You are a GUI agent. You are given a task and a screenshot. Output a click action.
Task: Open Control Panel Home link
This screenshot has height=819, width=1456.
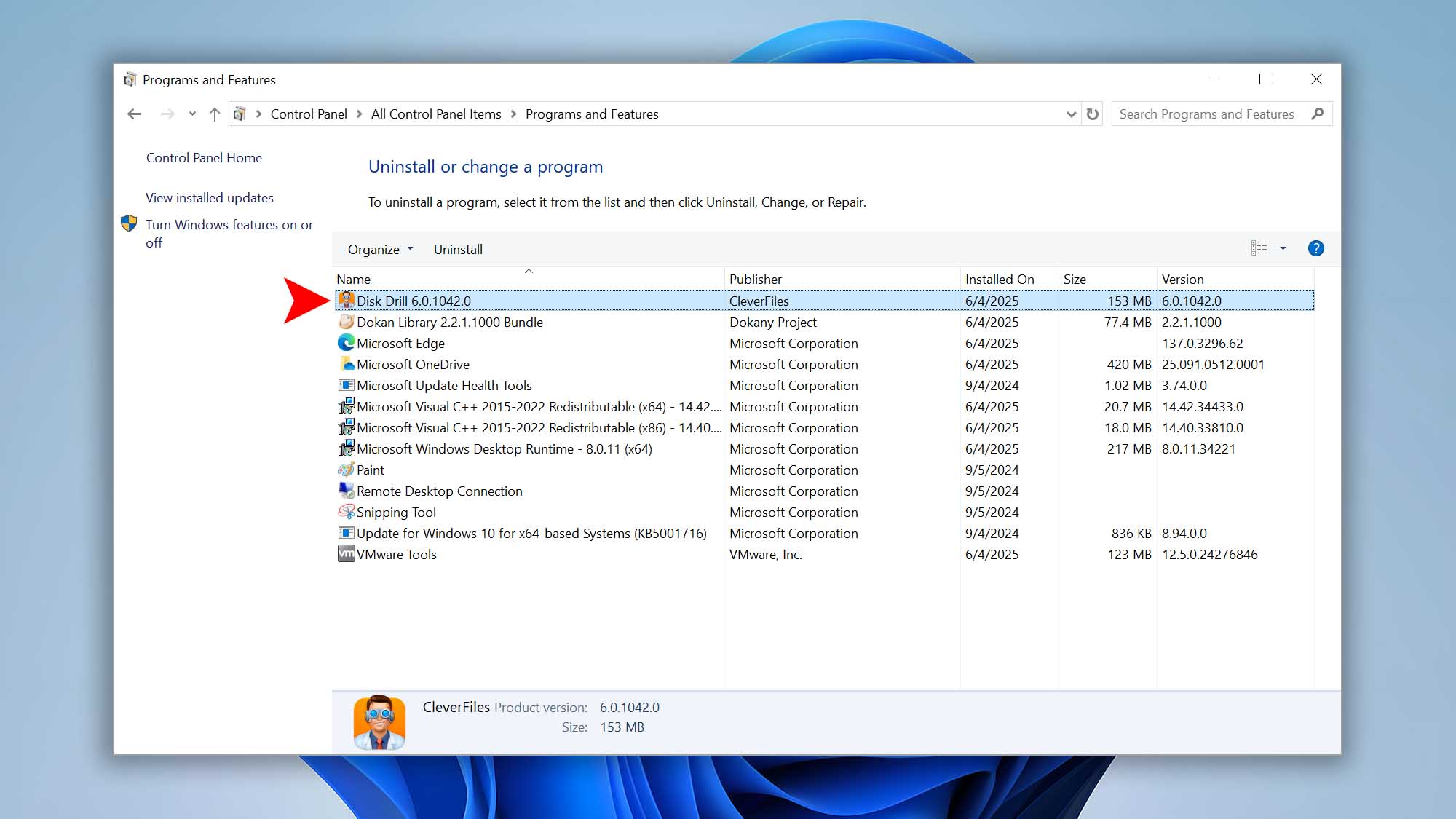tap(204, 157)
